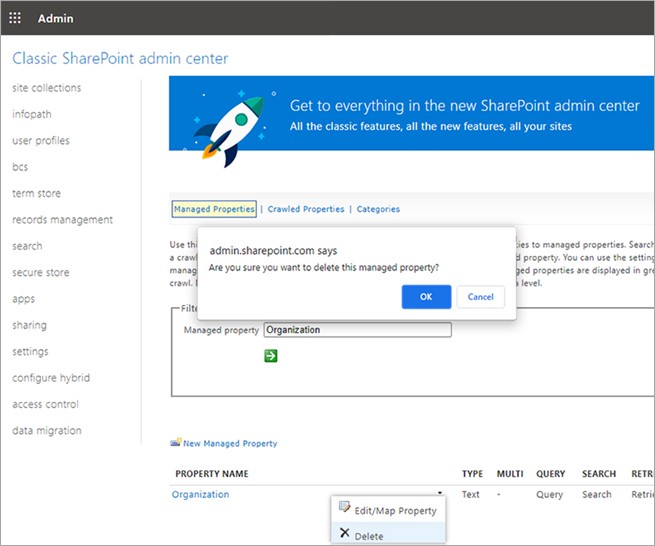
Task: Open term store page
Action: (x=36, y=193)
